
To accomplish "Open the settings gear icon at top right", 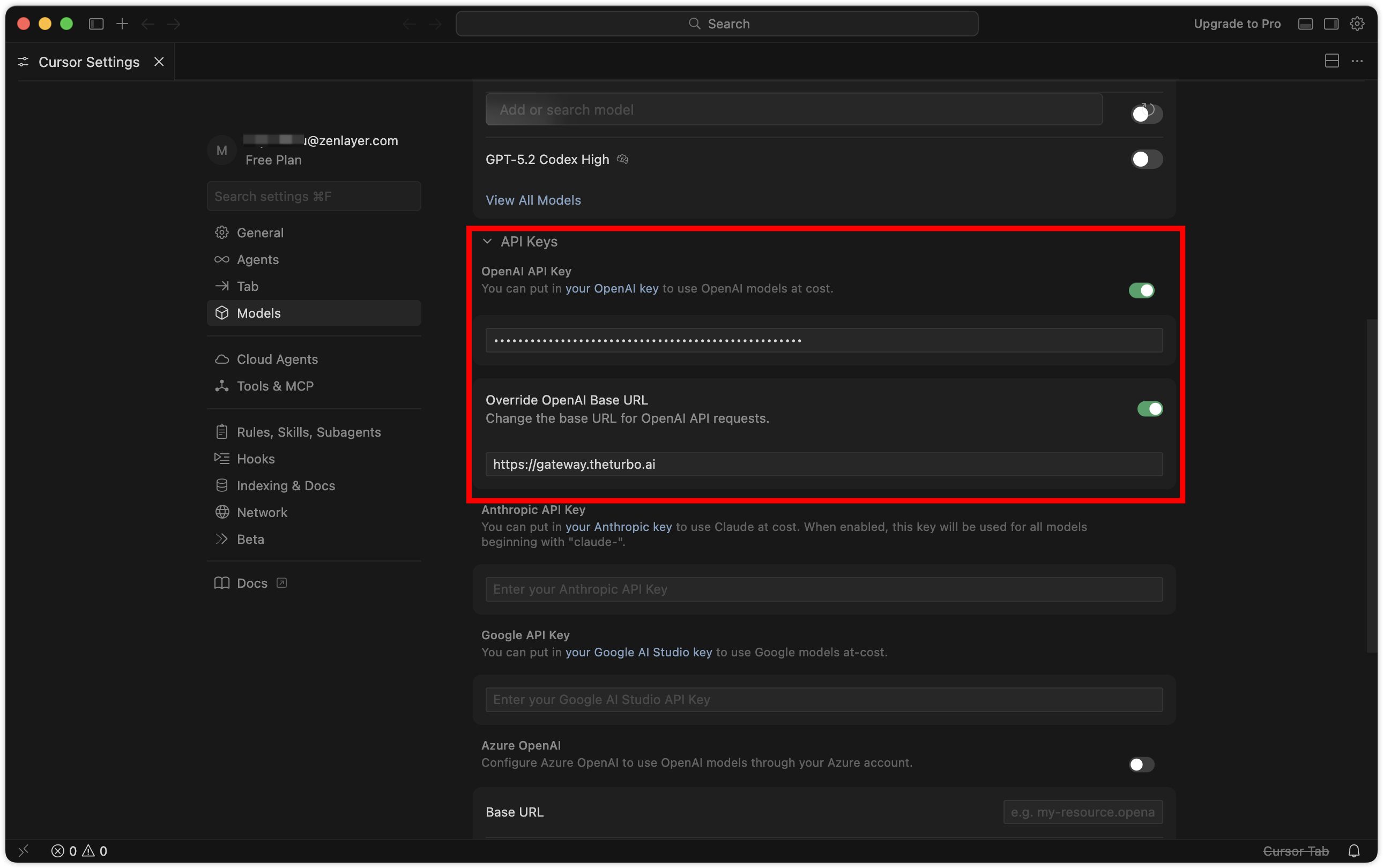I will pos(1357,24).
